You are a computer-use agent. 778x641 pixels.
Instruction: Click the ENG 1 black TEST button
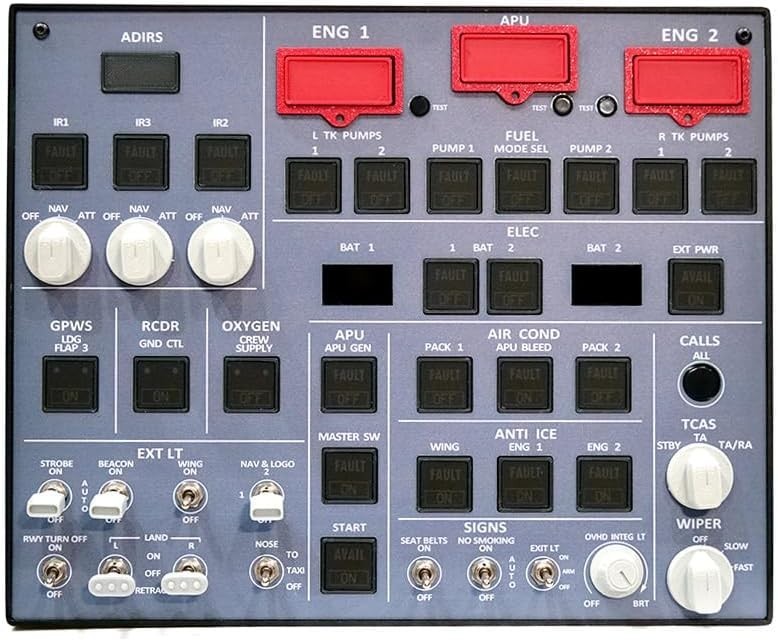click(x=420, y=106)
